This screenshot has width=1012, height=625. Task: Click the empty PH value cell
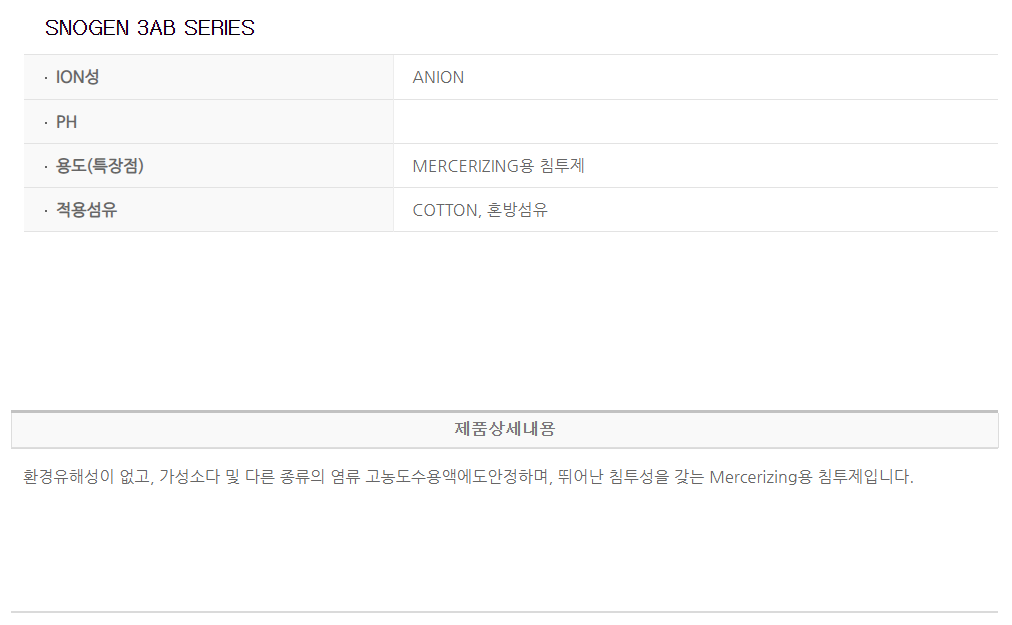click(x=695, y=122)
